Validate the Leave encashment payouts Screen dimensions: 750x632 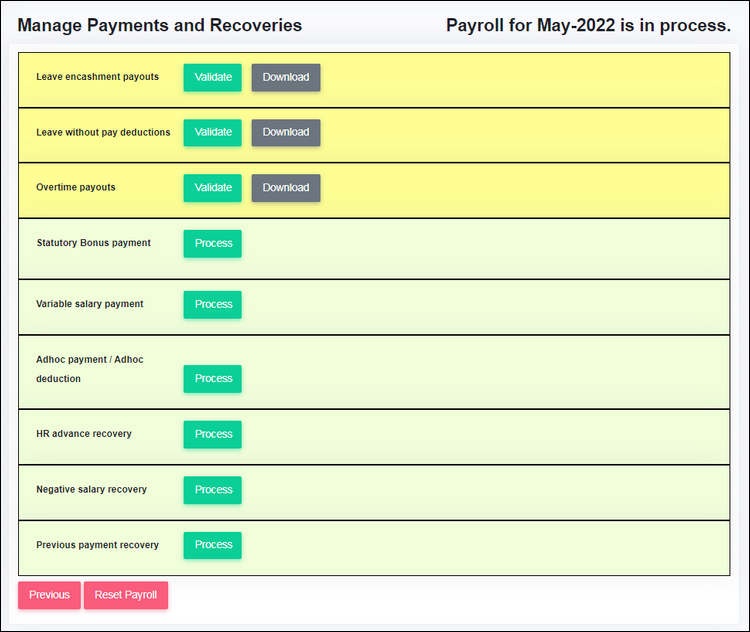click(212, 77)
